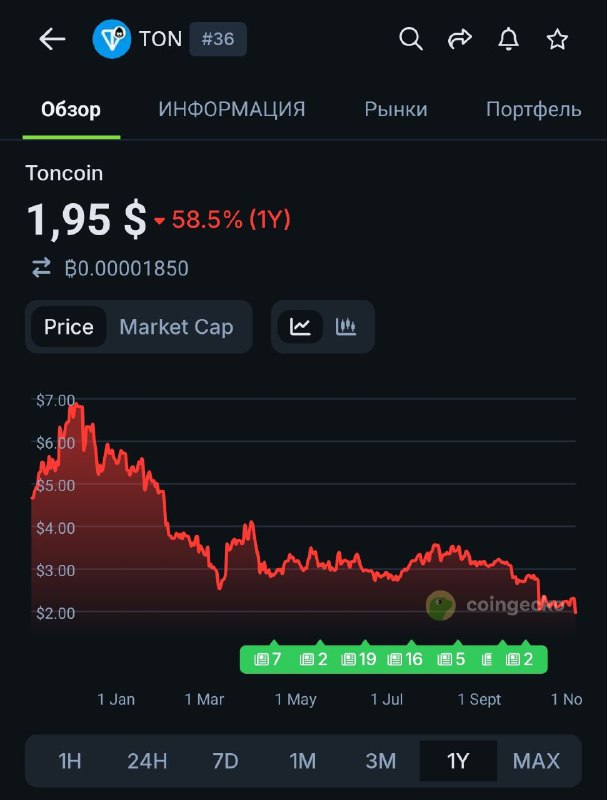Select the line chart view icon
The image size is (607, 800).
[299, 327]
